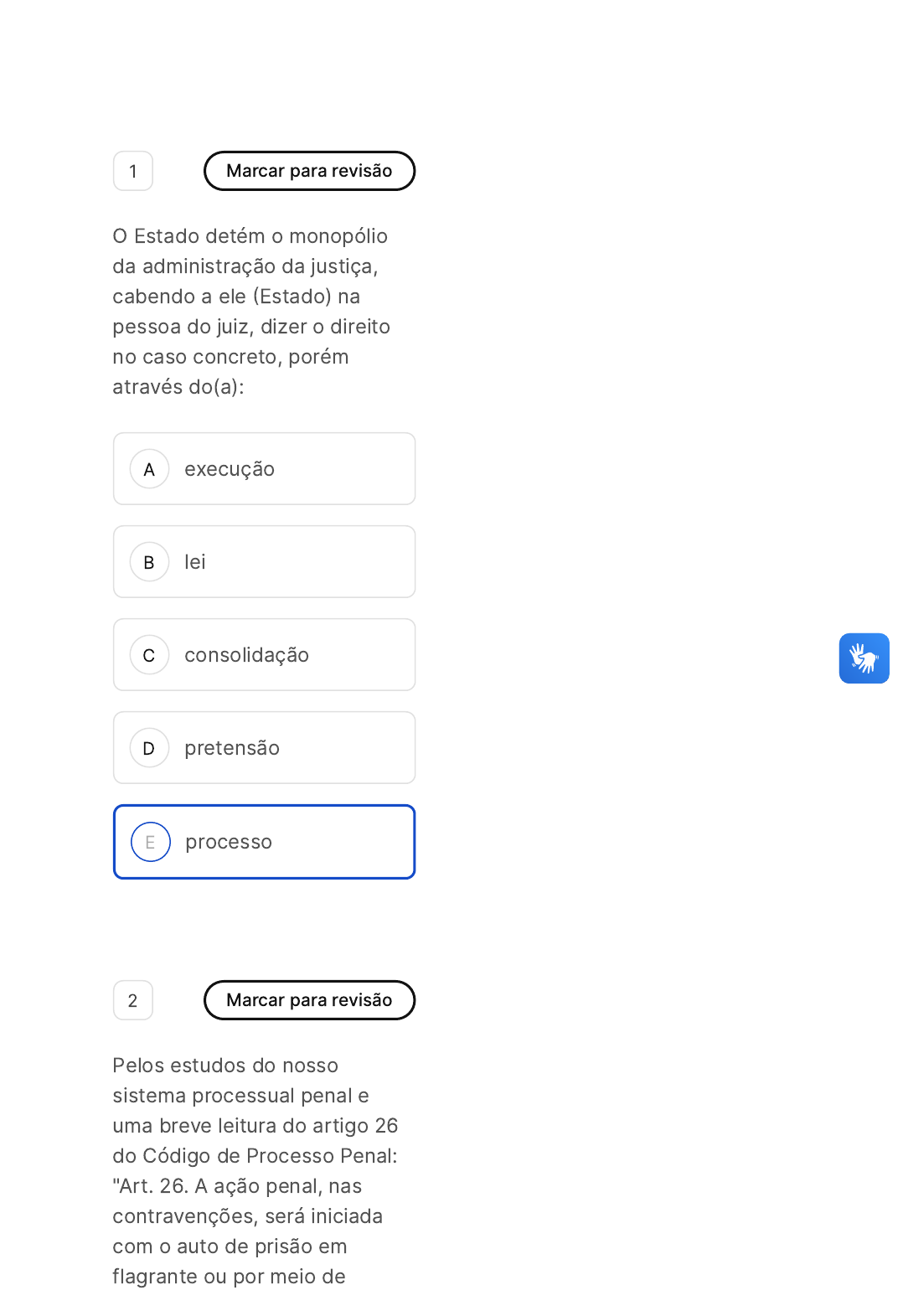The height and width of the screenshot is (1316, 903).
Task: Choose the answer option "processo"
Action: (x=229, y=842)
